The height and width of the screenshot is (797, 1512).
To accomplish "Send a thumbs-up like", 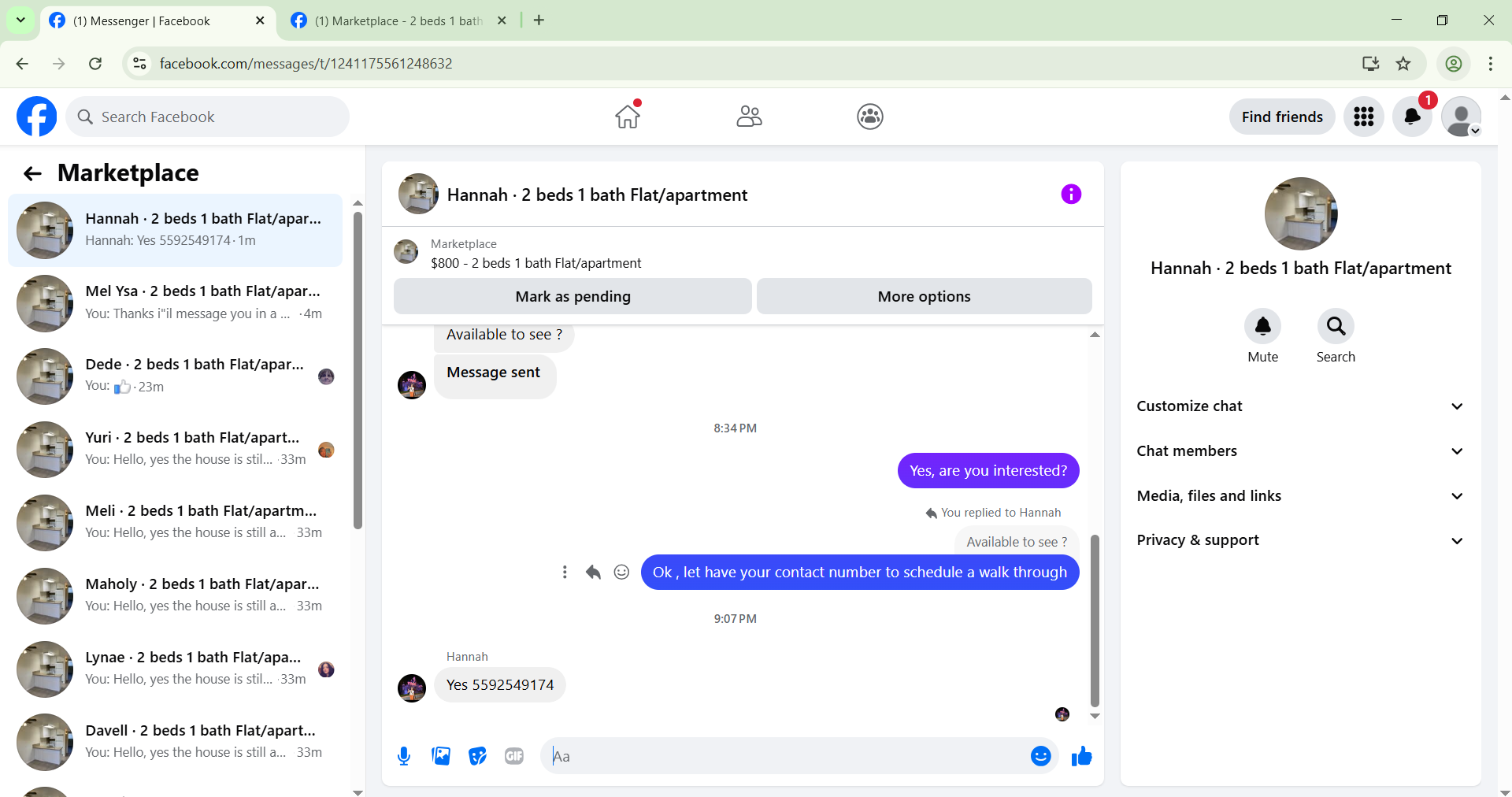I will coord(1082,757).
